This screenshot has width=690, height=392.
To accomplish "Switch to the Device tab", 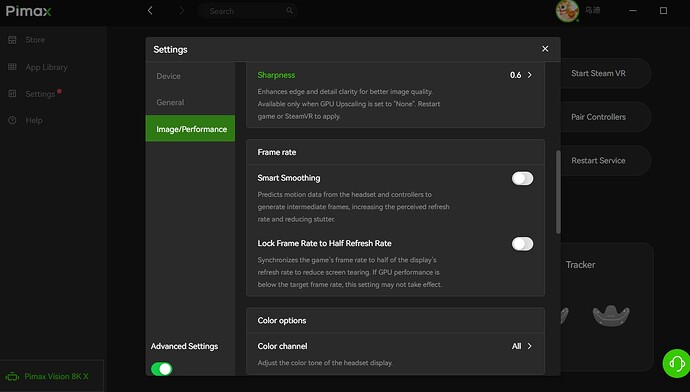I will click(190, 76).
